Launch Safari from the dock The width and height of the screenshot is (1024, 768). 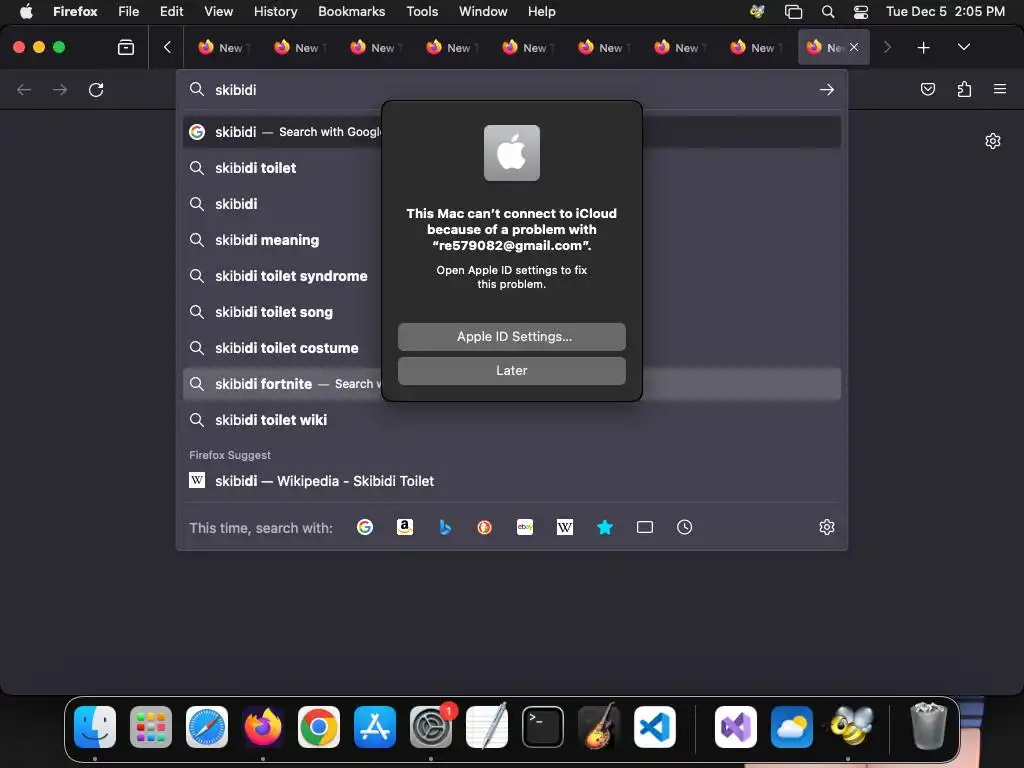207,727
